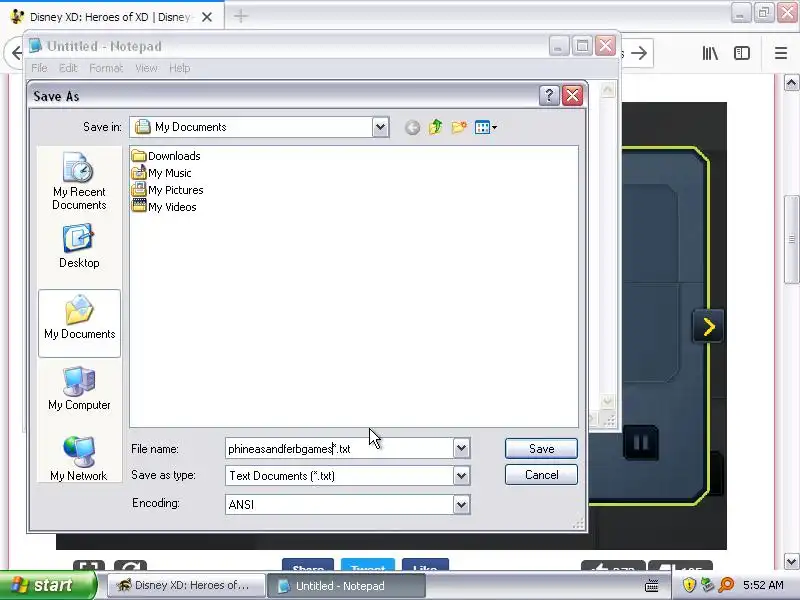The image size is (800, 600).
Task: Switch to Untitled - Notepad taskbar item
Action: pos(346,586)
